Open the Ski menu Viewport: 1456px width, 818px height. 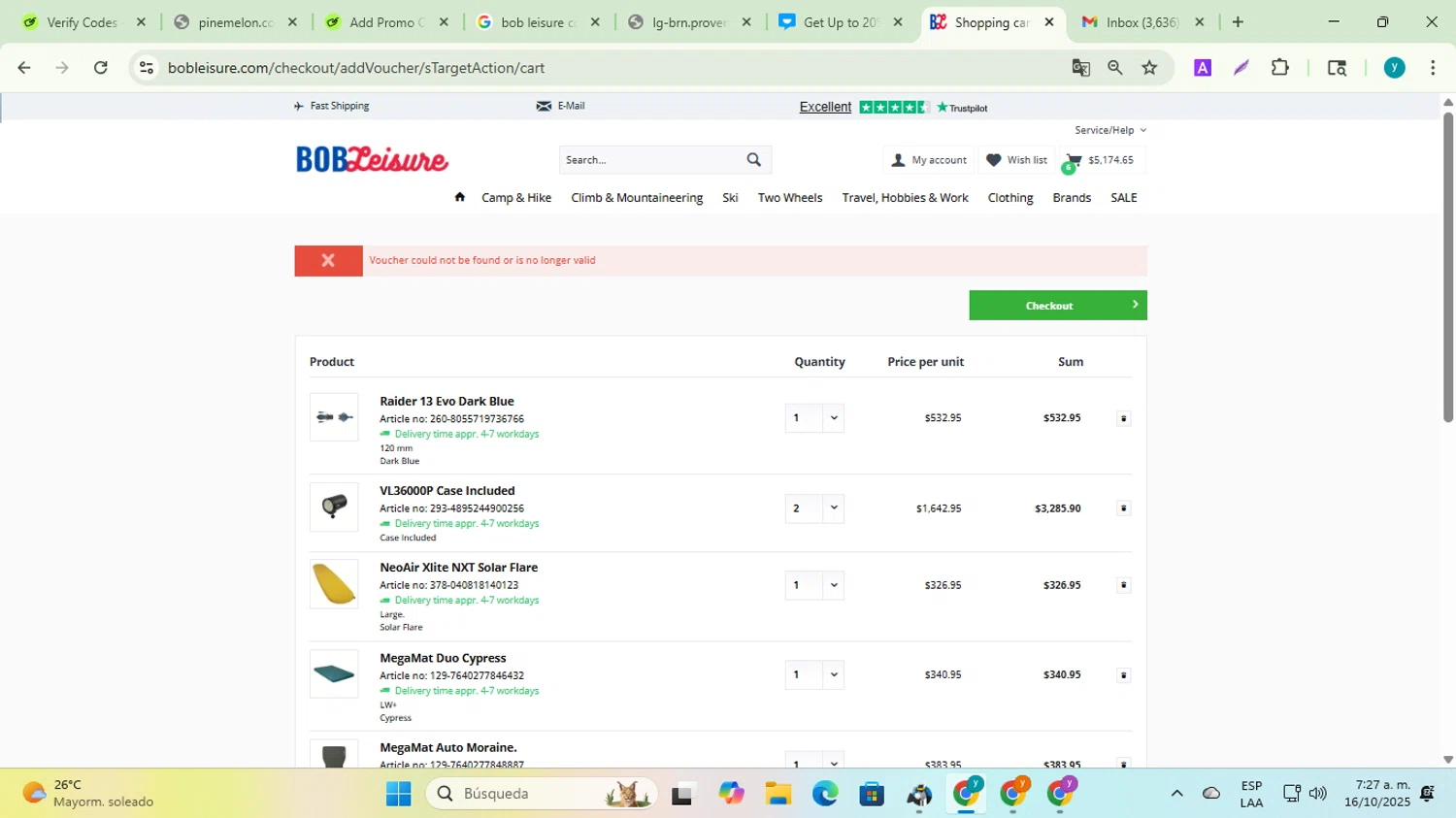(x=730, y=198)
